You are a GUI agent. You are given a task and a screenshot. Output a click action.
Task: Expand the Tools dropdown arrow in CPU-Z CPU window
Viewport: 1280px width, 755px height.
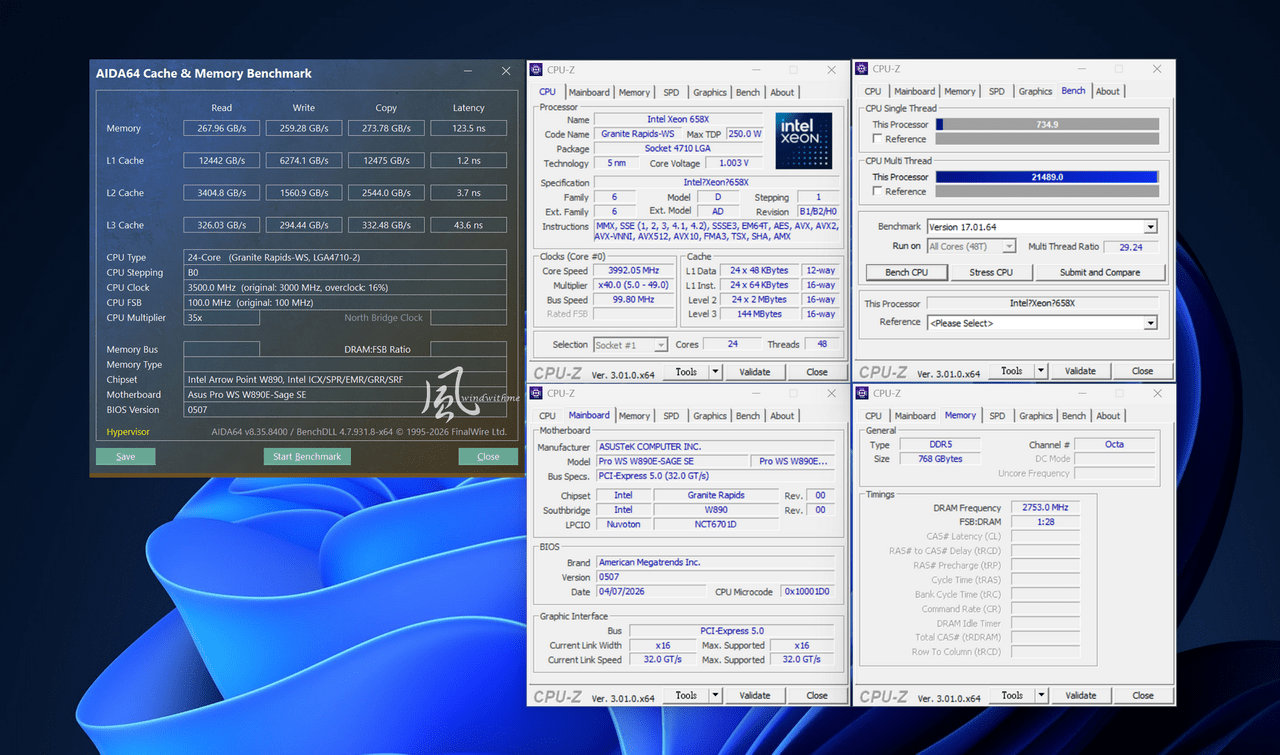(x=715, y=372)
